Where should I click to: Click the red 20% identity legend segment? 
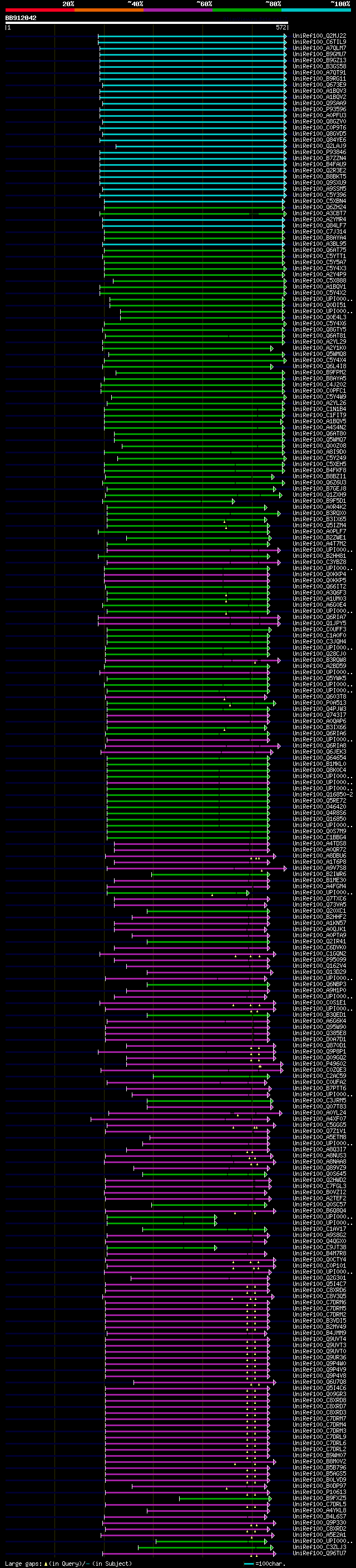(40, 10)
